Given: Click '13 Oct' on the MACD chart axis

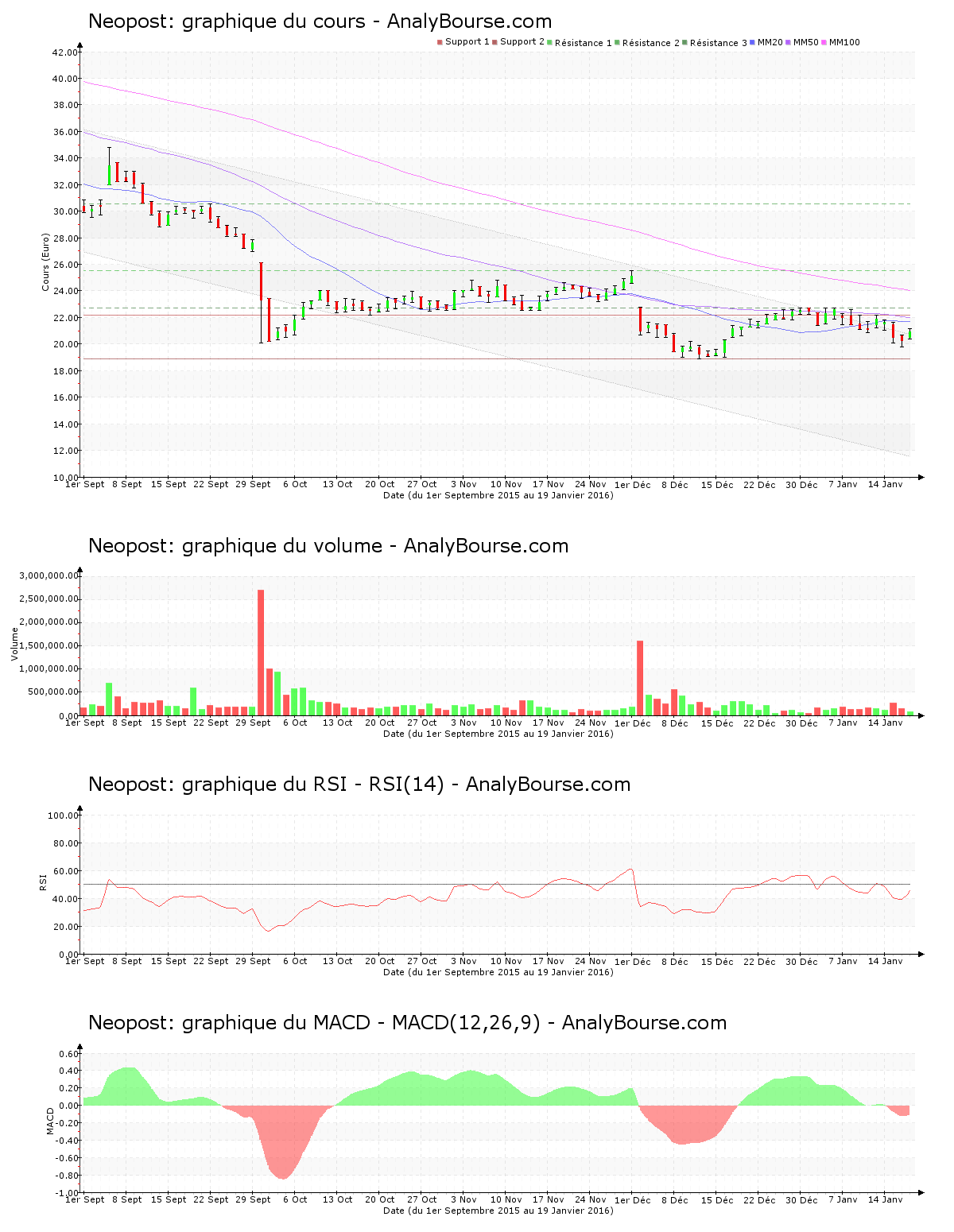Looking at the screenshot, I should tap(337, 1199).
